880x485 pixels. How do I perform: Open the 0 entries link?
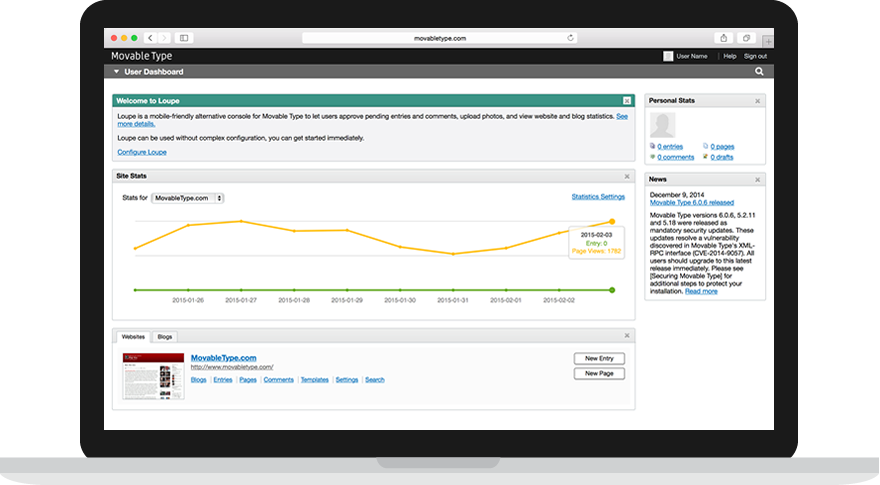point(670,147)
